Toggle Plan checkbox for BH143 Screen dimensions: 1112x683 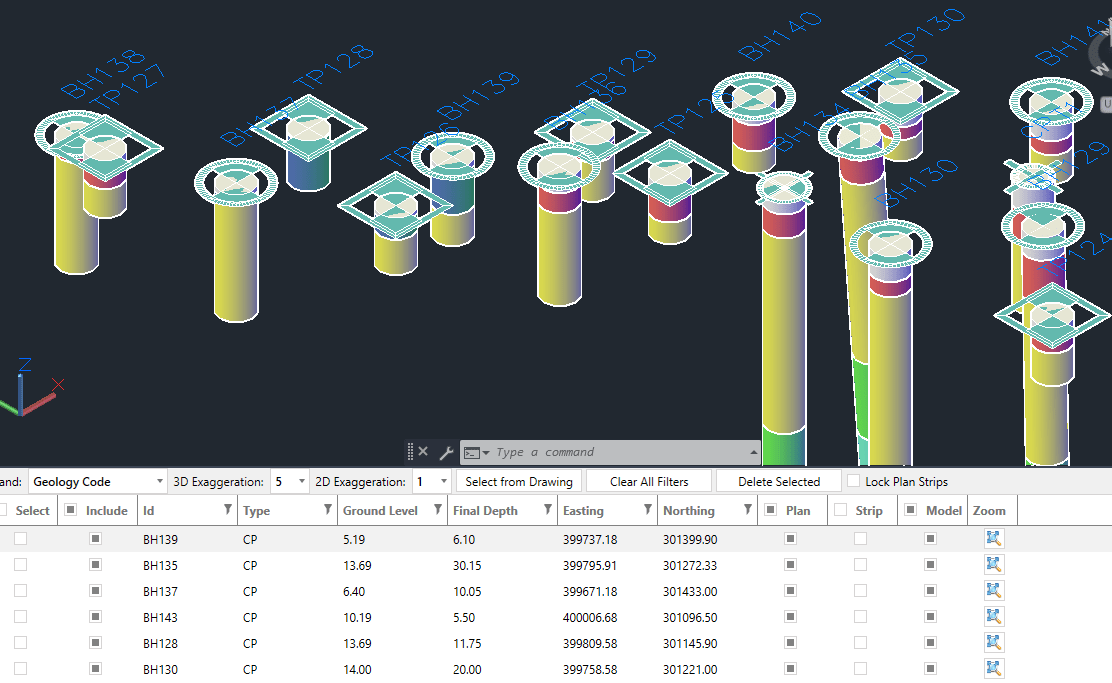[x=790, y=616]
